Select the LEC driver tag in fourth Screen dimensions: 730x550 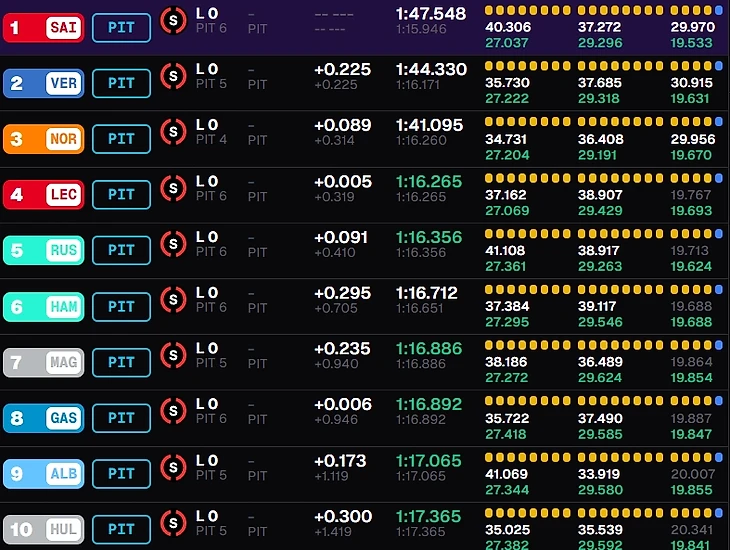point(44,195)
